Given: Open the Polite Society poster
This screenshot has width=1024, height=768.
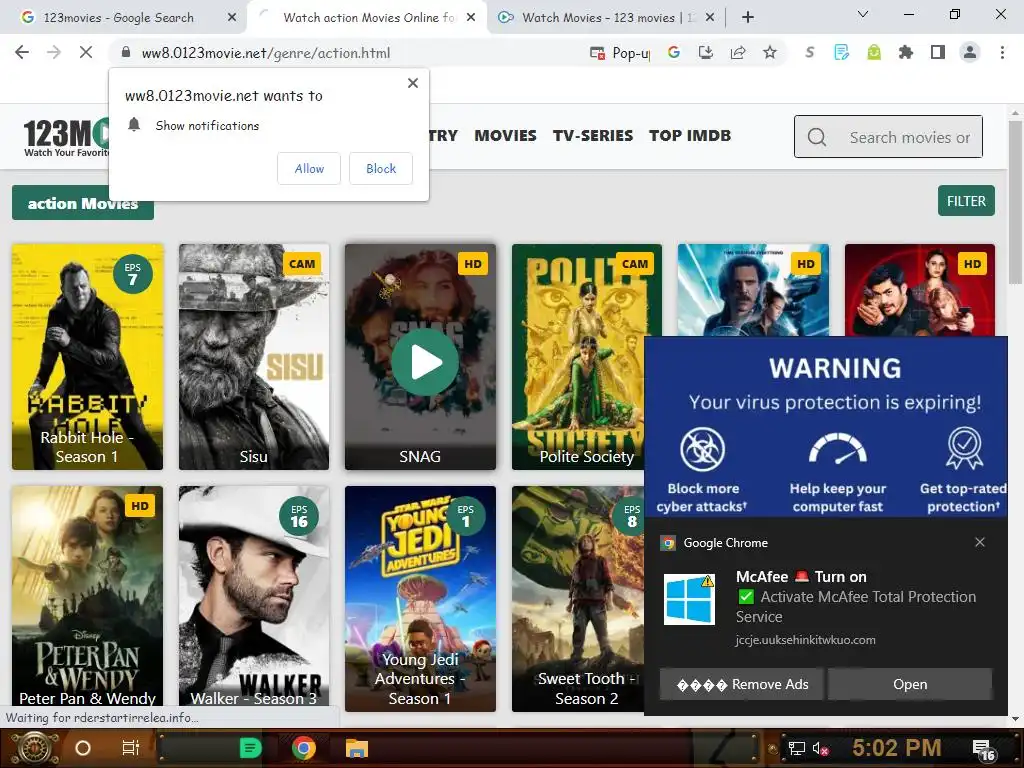Looking at the screenshot, I should tap(586, 357).
